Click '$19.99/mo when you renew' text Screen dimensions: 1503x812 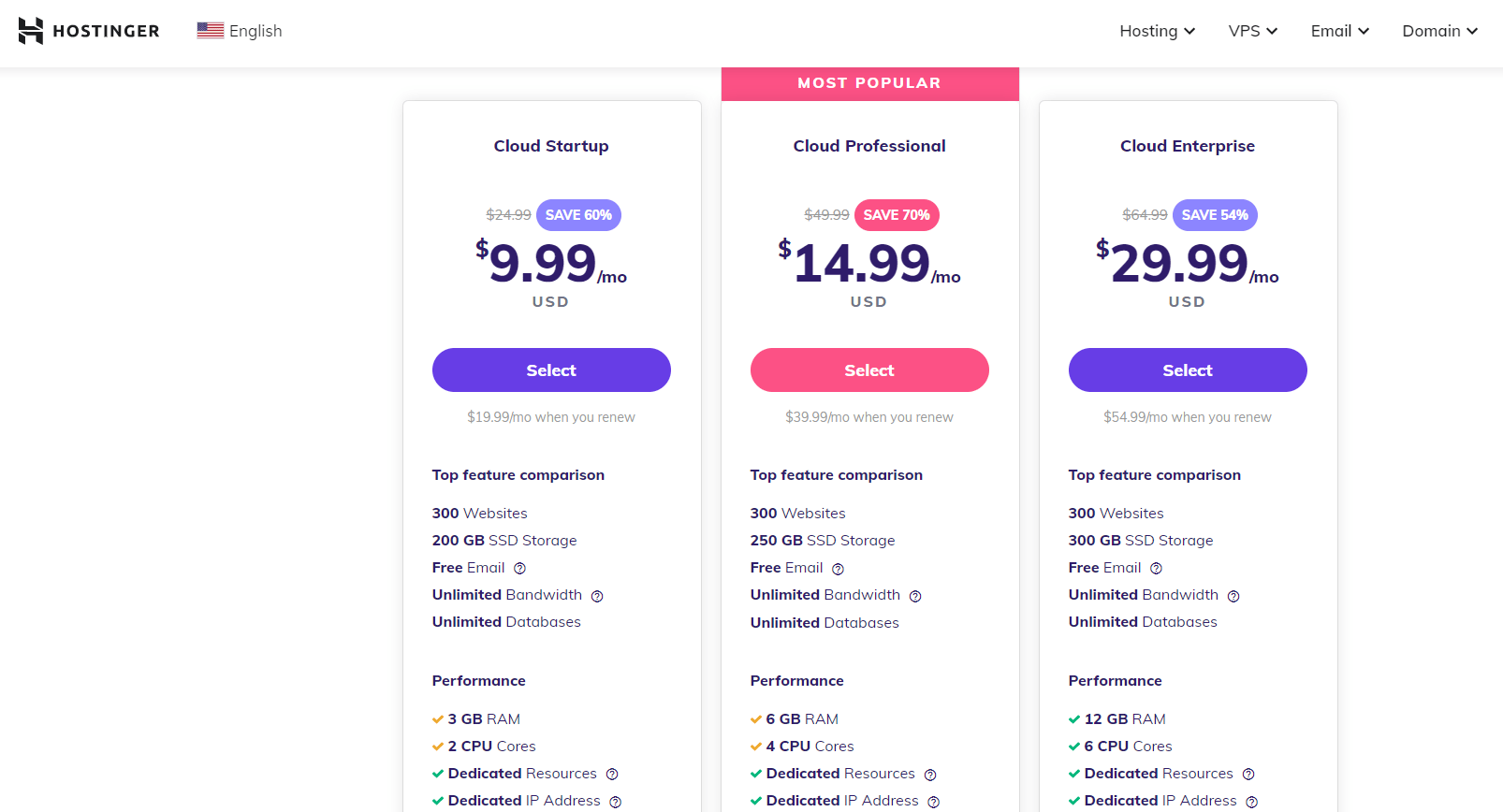[551, 417]
